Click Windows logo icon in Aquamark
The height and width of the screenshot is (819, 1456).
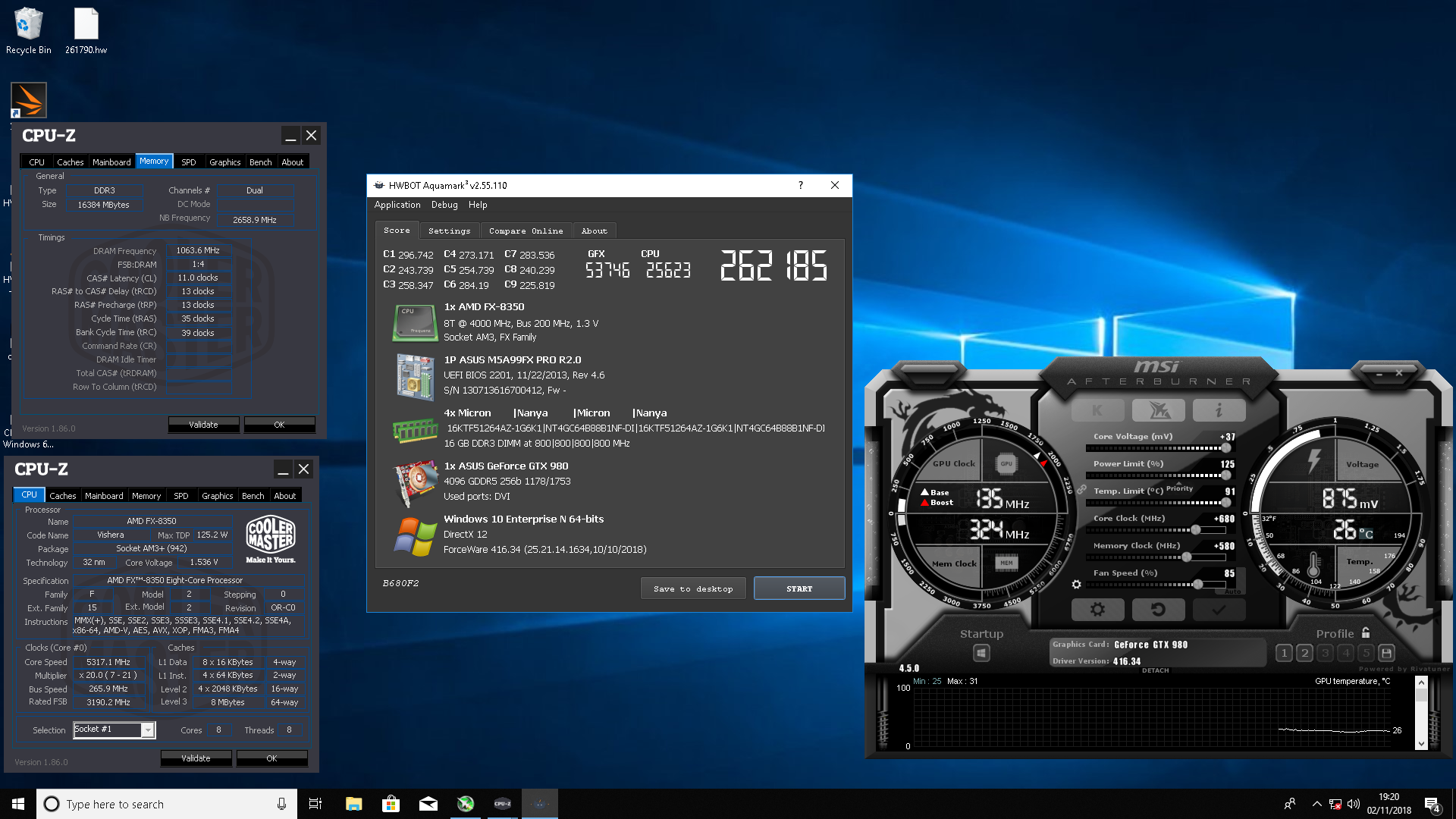pyautogui.click(x=415, y=536)
